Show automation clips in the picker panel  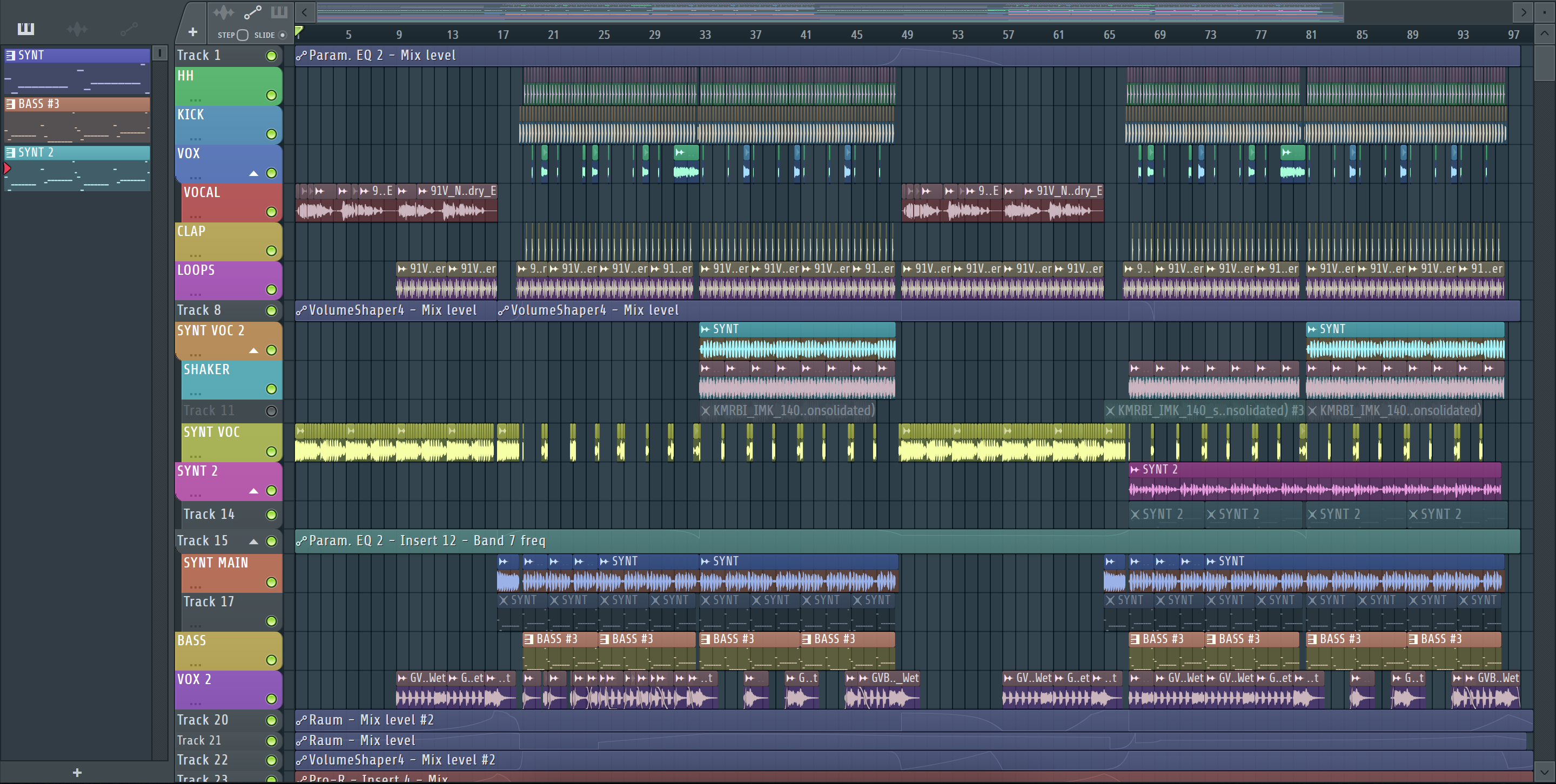pos(129,29)
